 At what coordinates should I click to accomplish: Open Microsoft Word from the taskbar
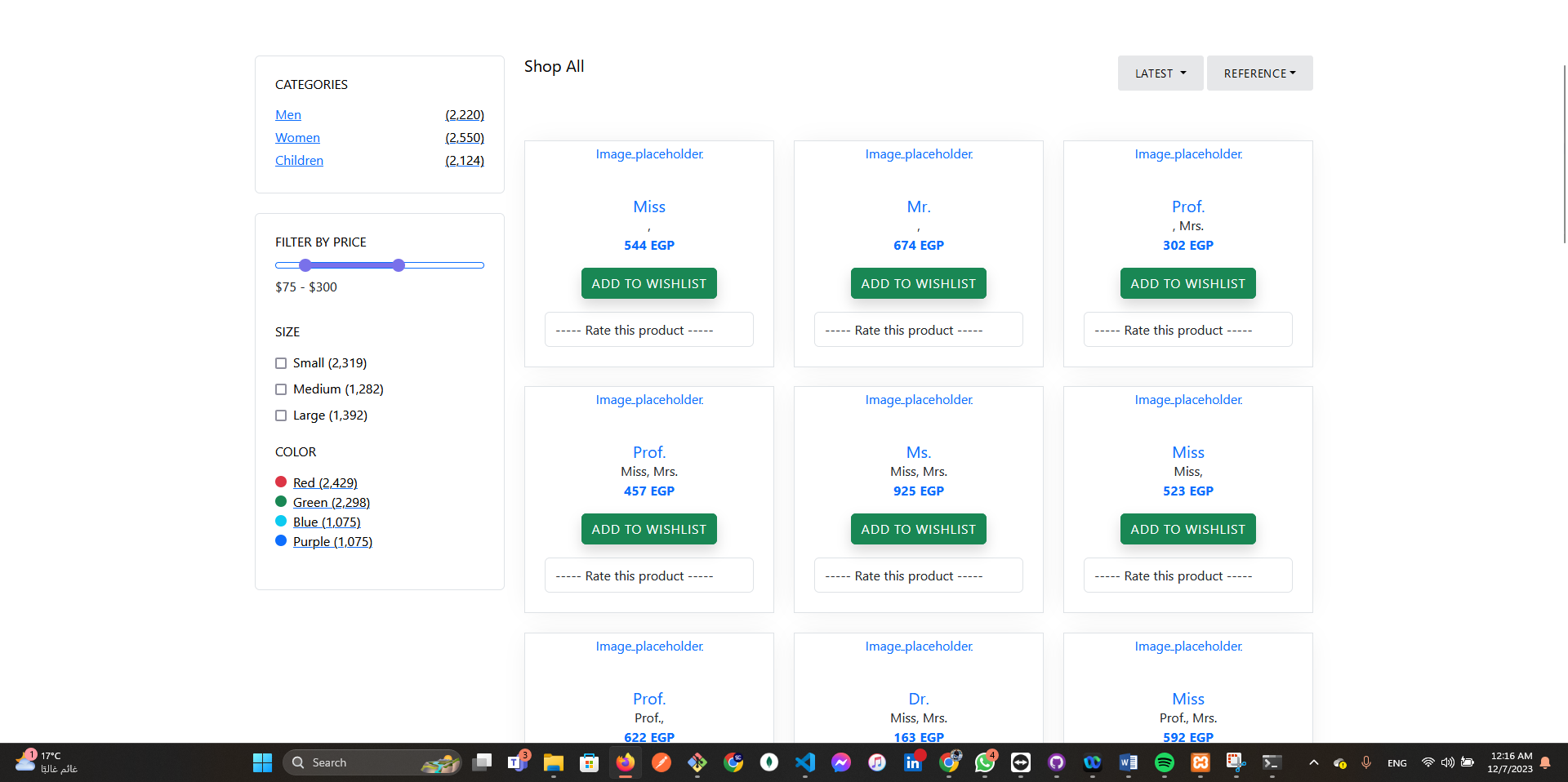click(x=1128, y=762)
